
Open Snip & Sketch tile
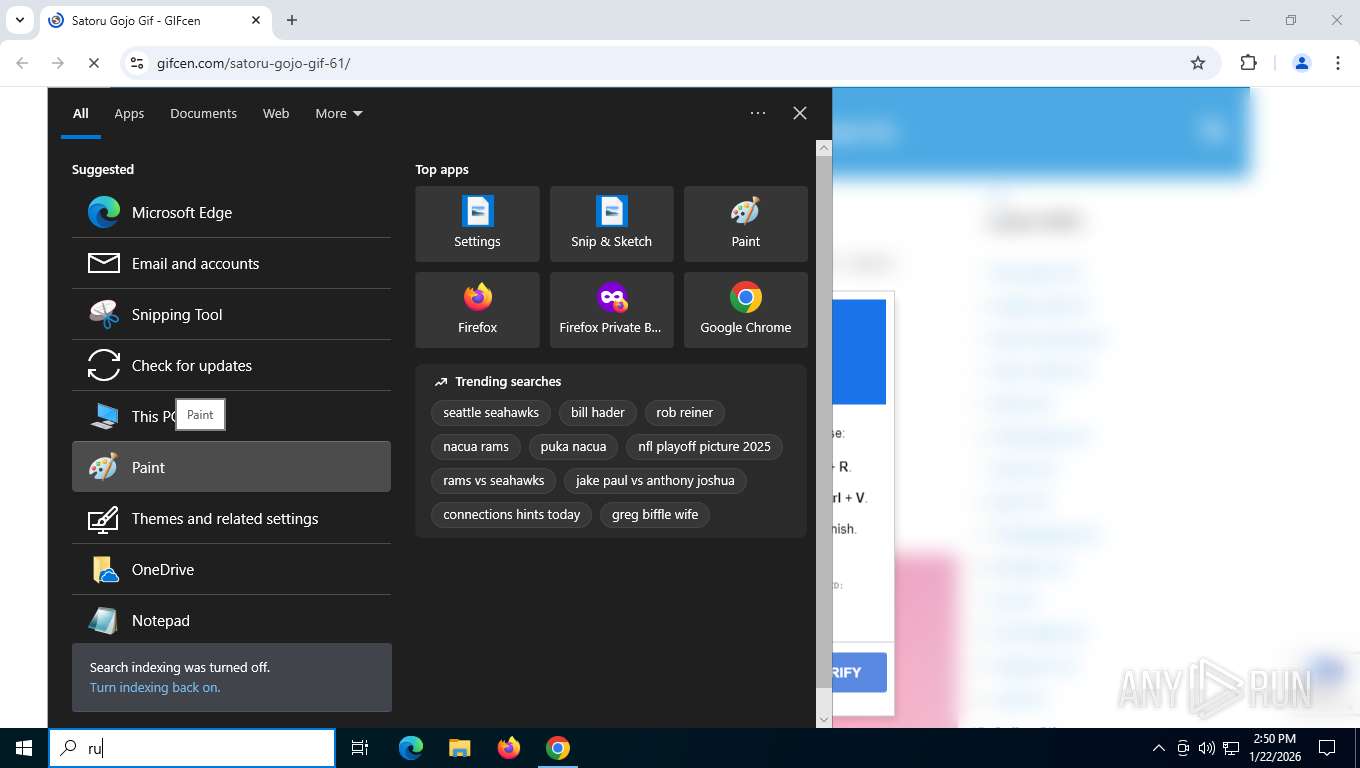point(611,224)
